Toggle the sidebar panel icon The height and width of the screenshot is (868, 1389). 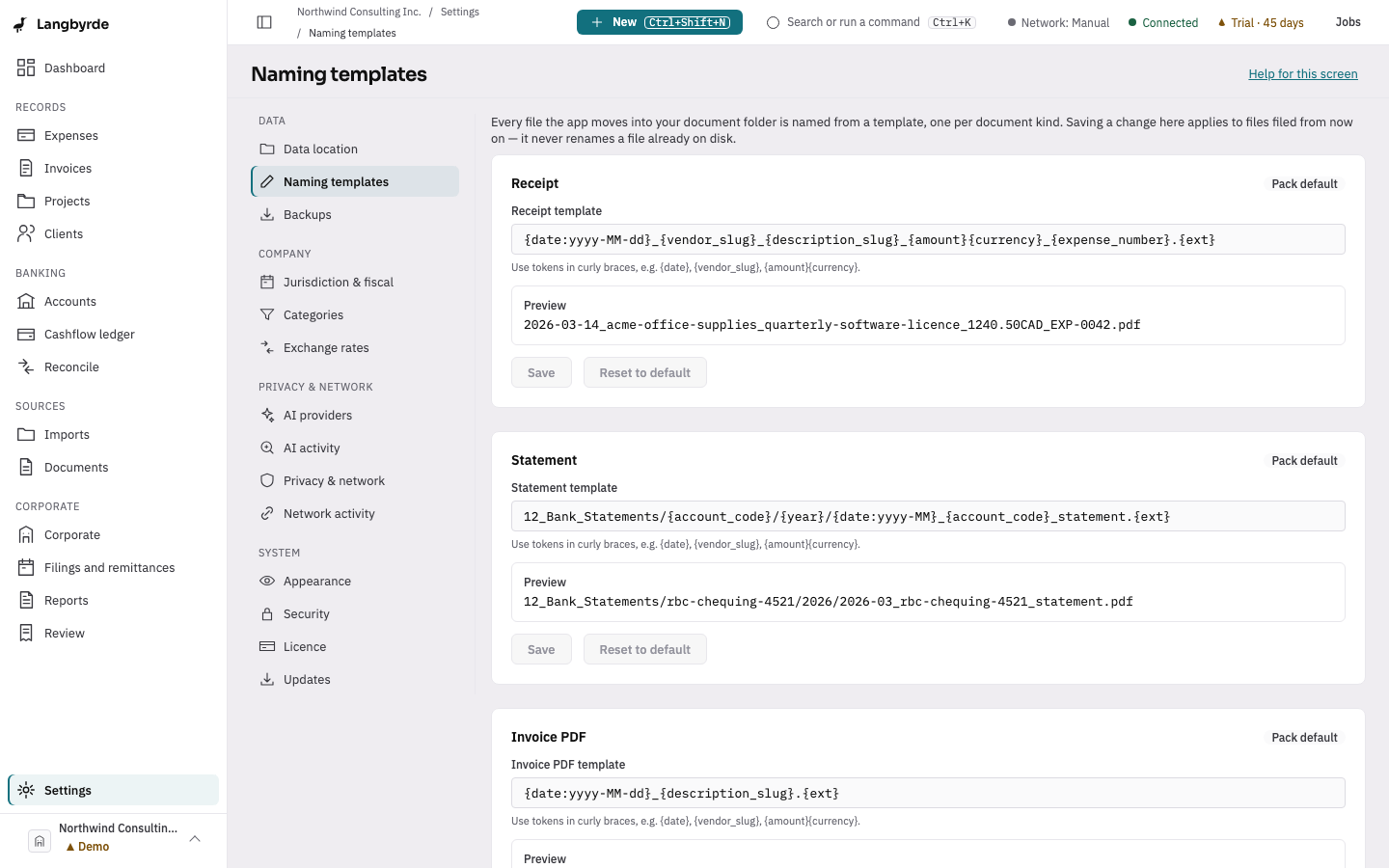[264, 22]
